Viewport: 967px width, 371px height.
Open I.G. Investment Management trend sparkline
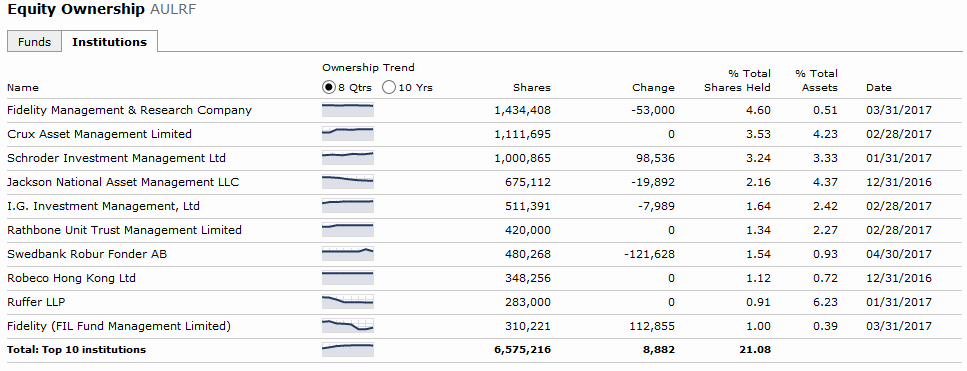(x=348, y=206)
